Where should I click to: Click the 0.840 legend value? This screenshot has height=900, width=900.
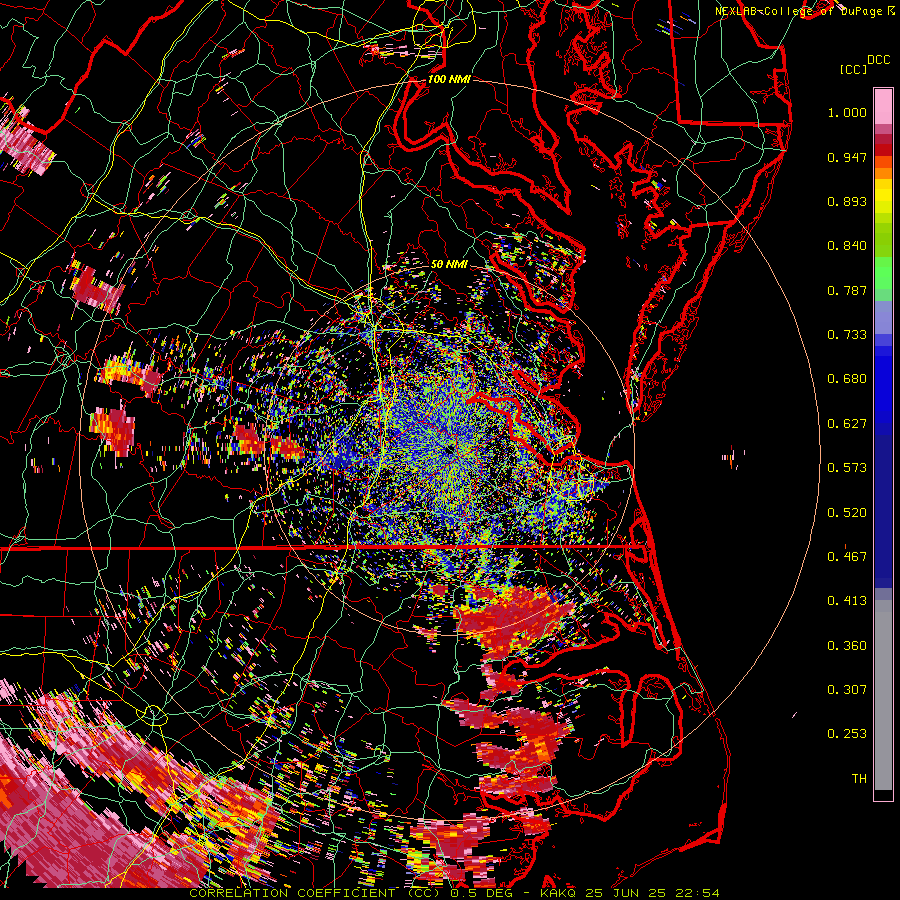tap(847, 246)
